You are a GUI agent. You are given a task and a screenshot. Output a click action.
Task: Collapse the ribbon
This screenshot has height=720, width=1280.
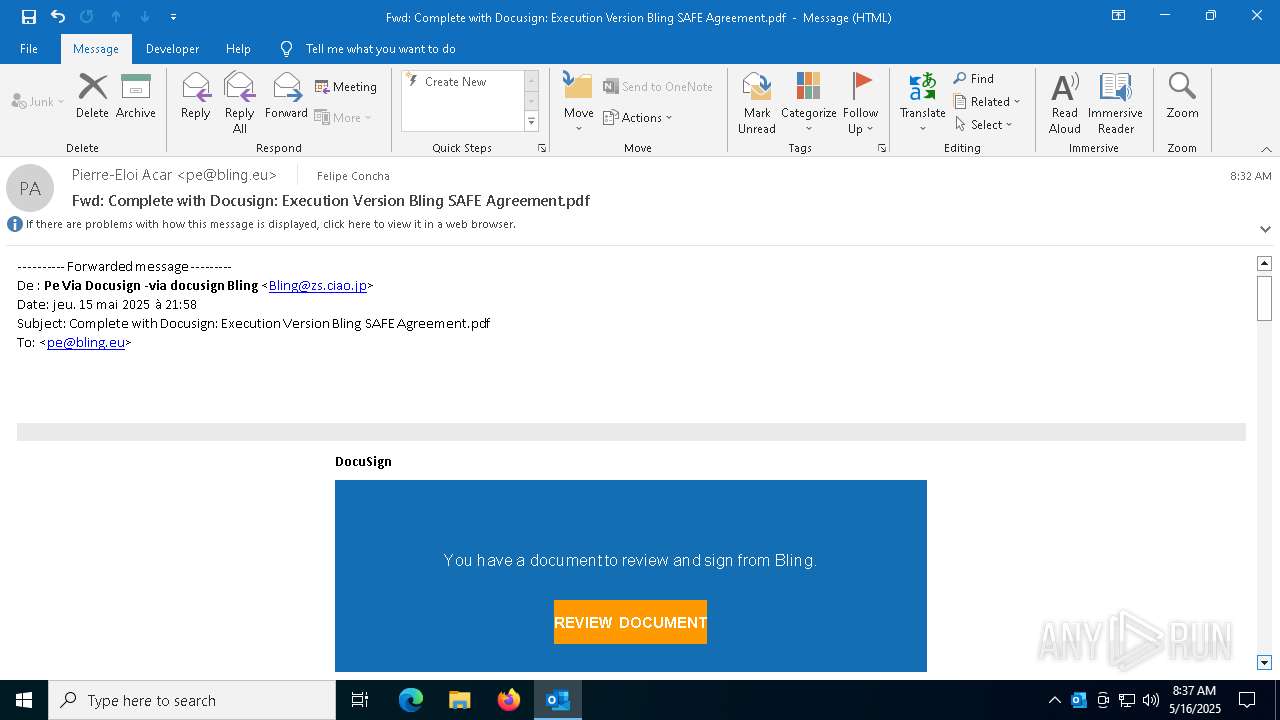(1266, 148)
